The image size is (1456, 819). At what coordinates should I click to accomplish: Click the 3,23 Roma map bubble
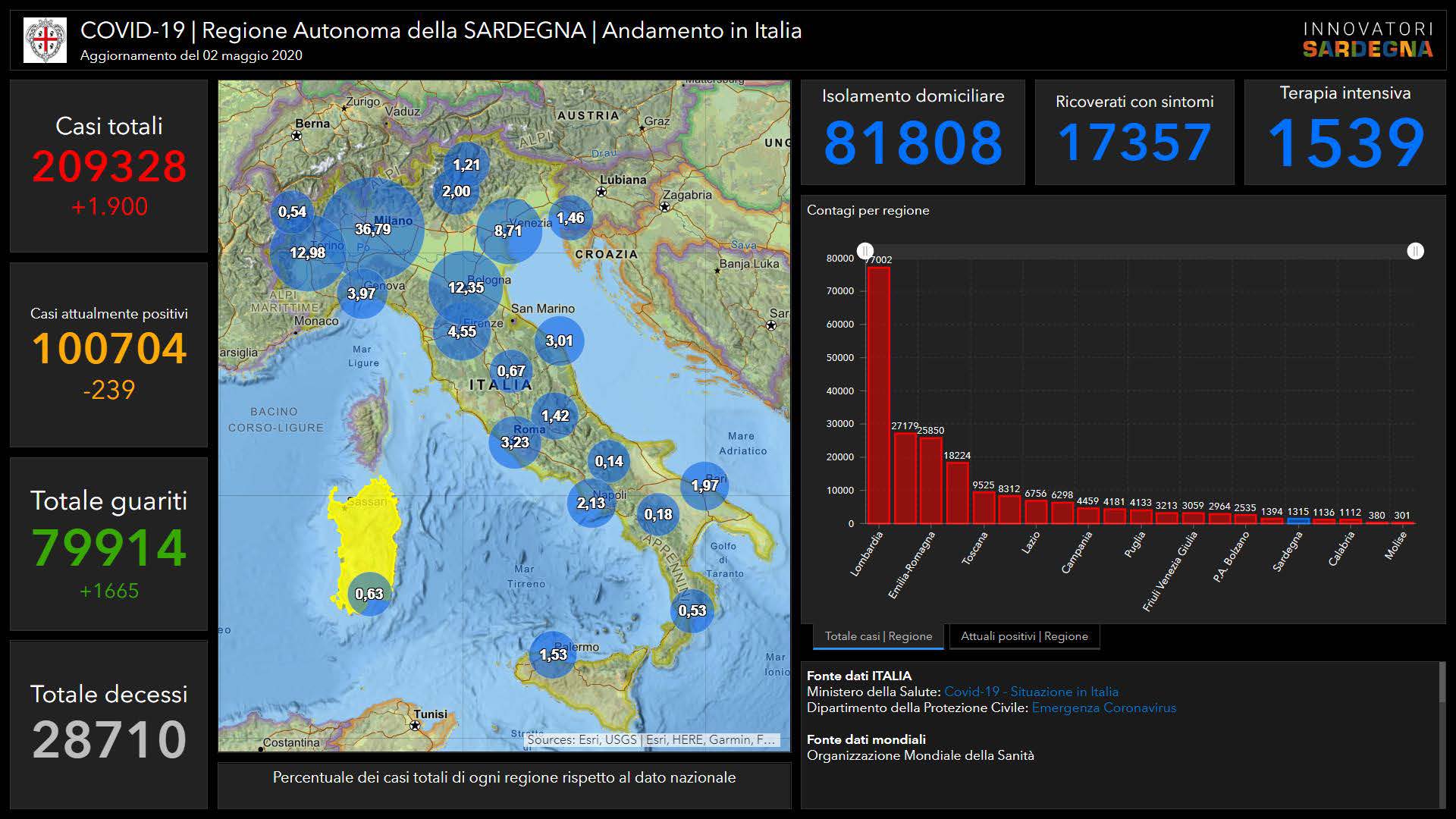[515, 442]
